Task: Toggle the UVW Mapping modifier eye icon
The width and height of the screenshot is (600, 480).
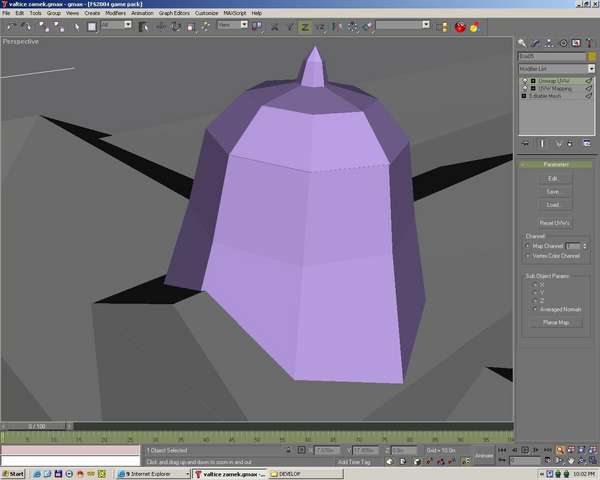Action: [x=525, y=88]
